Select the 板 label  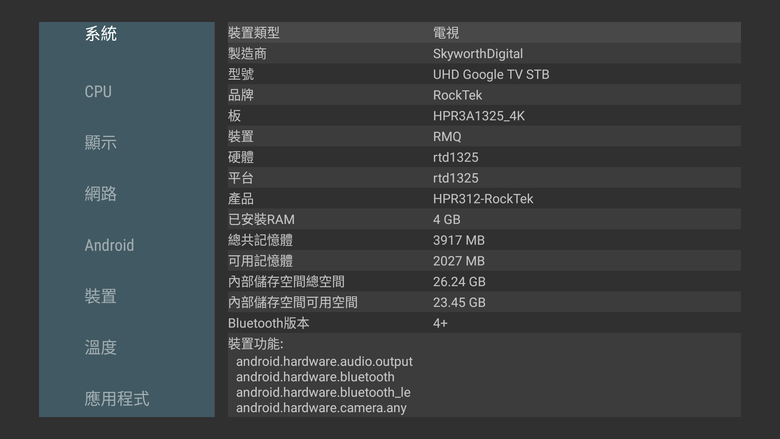(x=234, y=116)
